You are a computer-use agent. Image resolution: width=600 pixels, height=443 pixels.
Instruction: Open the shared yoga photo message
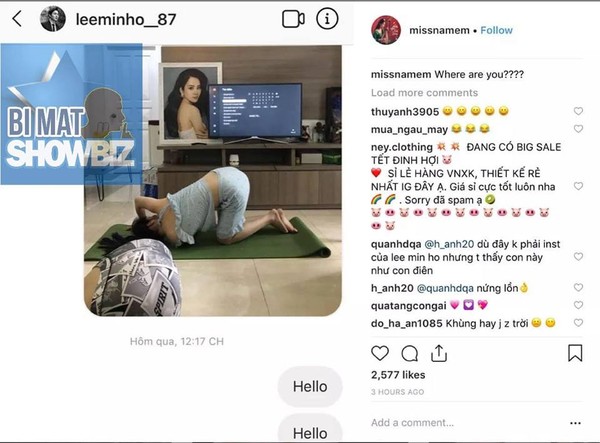point(213,181)
